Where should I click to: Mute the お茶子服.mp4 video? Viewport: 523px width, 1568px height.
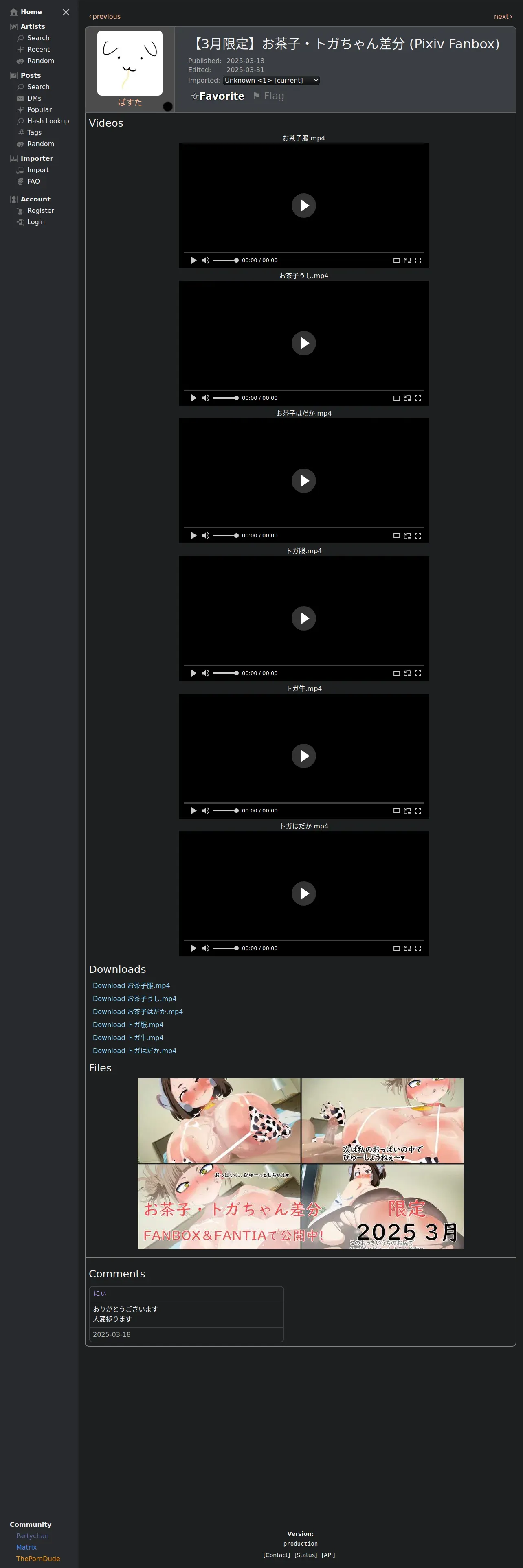tap(206, 261)
